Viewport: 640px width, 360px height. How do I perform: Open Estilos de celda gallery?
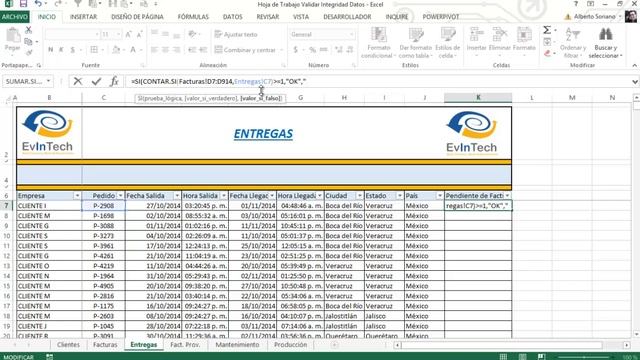(x=447, y=43)
